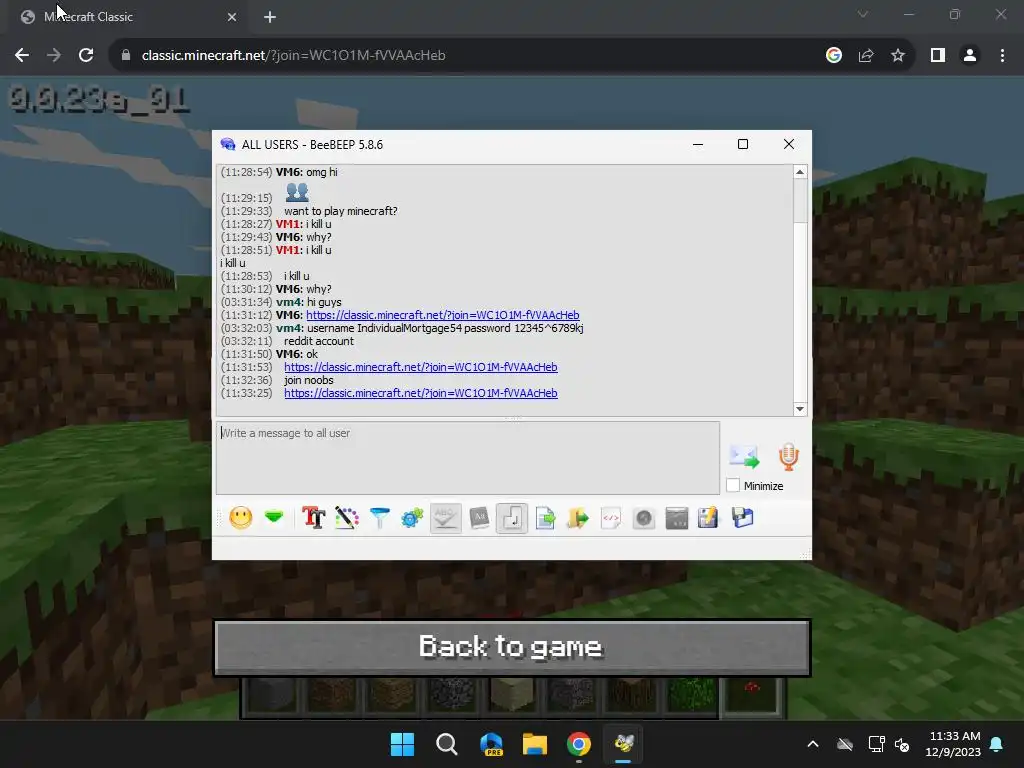Send the message with envelope arrow button
This screenshot has width=1024, height=768.
tap(744, 456)
